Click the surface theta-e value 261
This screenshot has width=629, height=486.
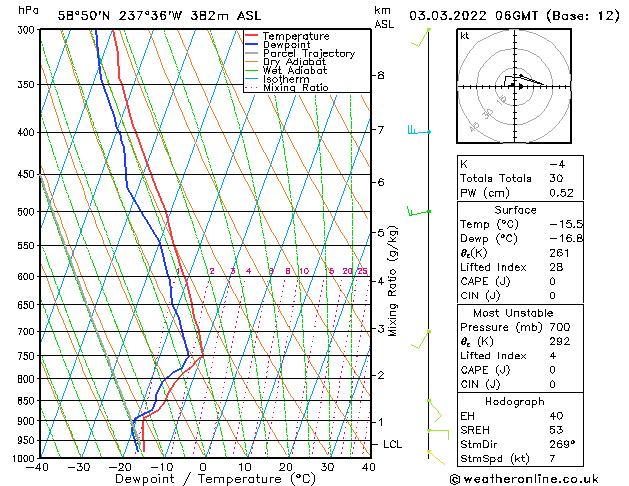coord(560,253)
